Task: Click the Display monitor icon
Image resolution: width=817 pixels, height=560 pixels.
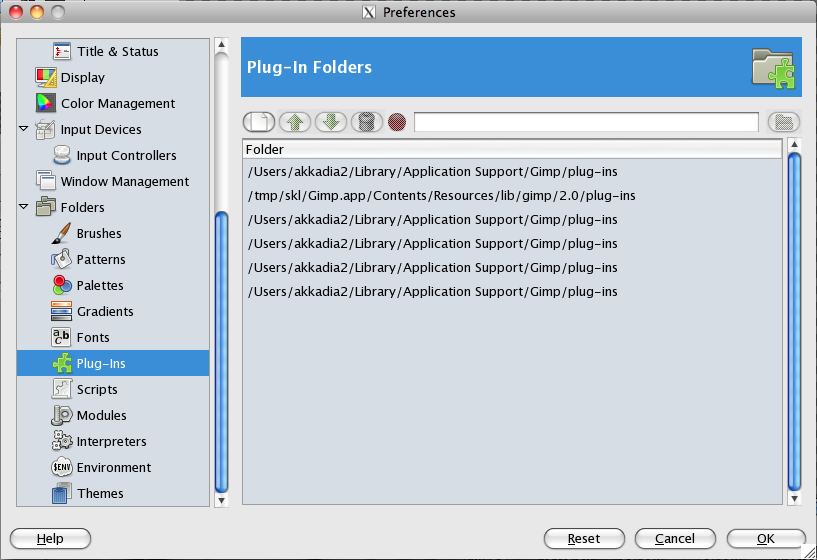Action: click(45, 77)
